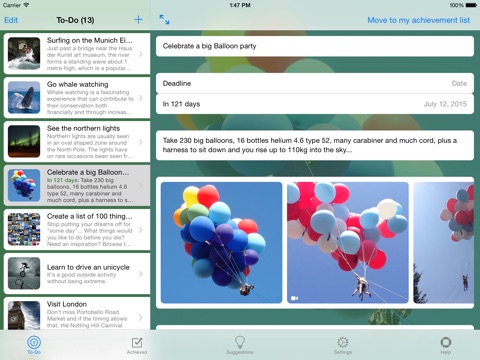Image resolution: width=480 pixels, height=360 pixels.
Task: Open the Help tab
Action: click(x=446, y=345)
